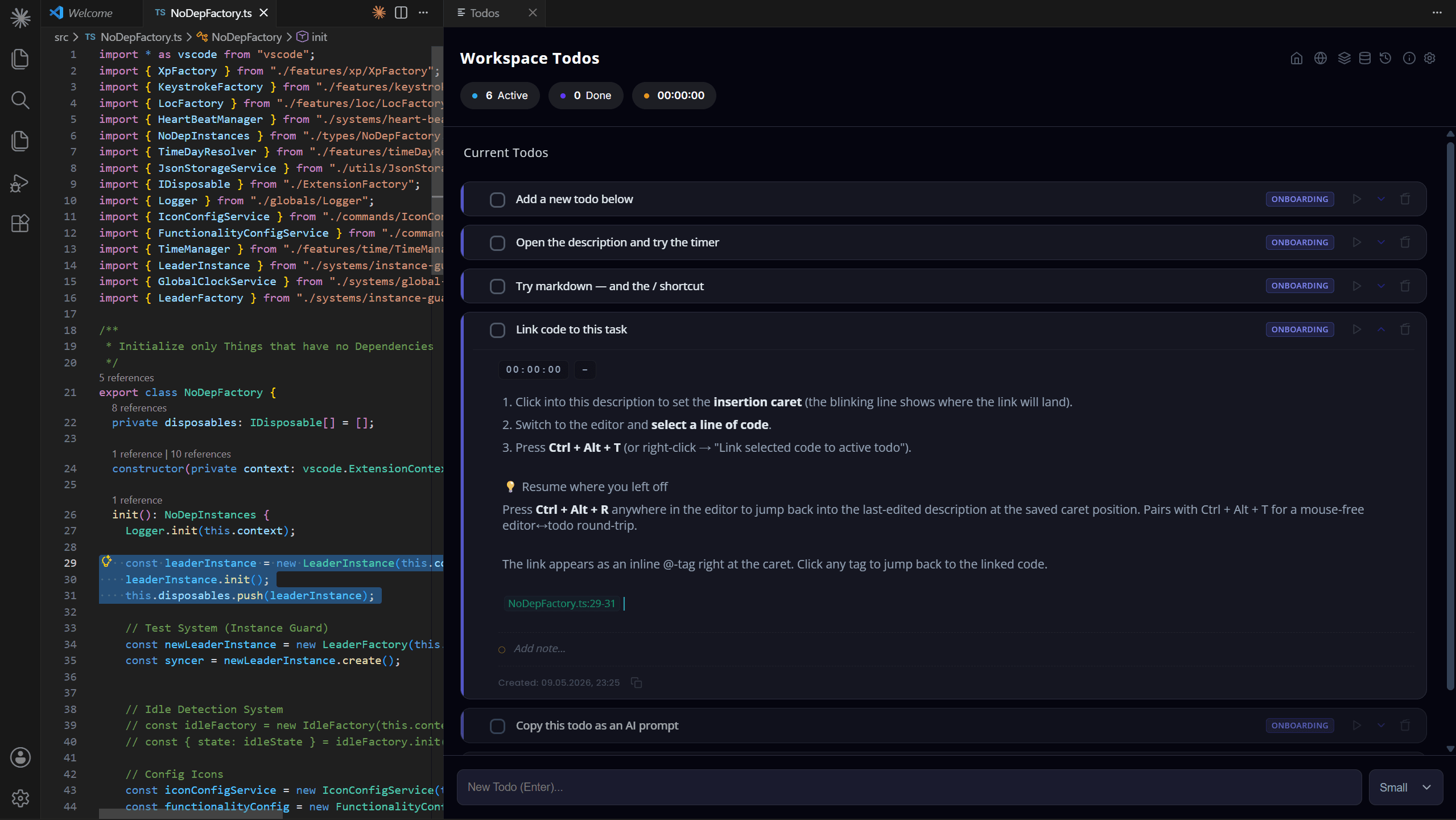Click the lightbulb code action on line 29
The height and width of the screenshot is (820, 1456).
coord(106,562)
